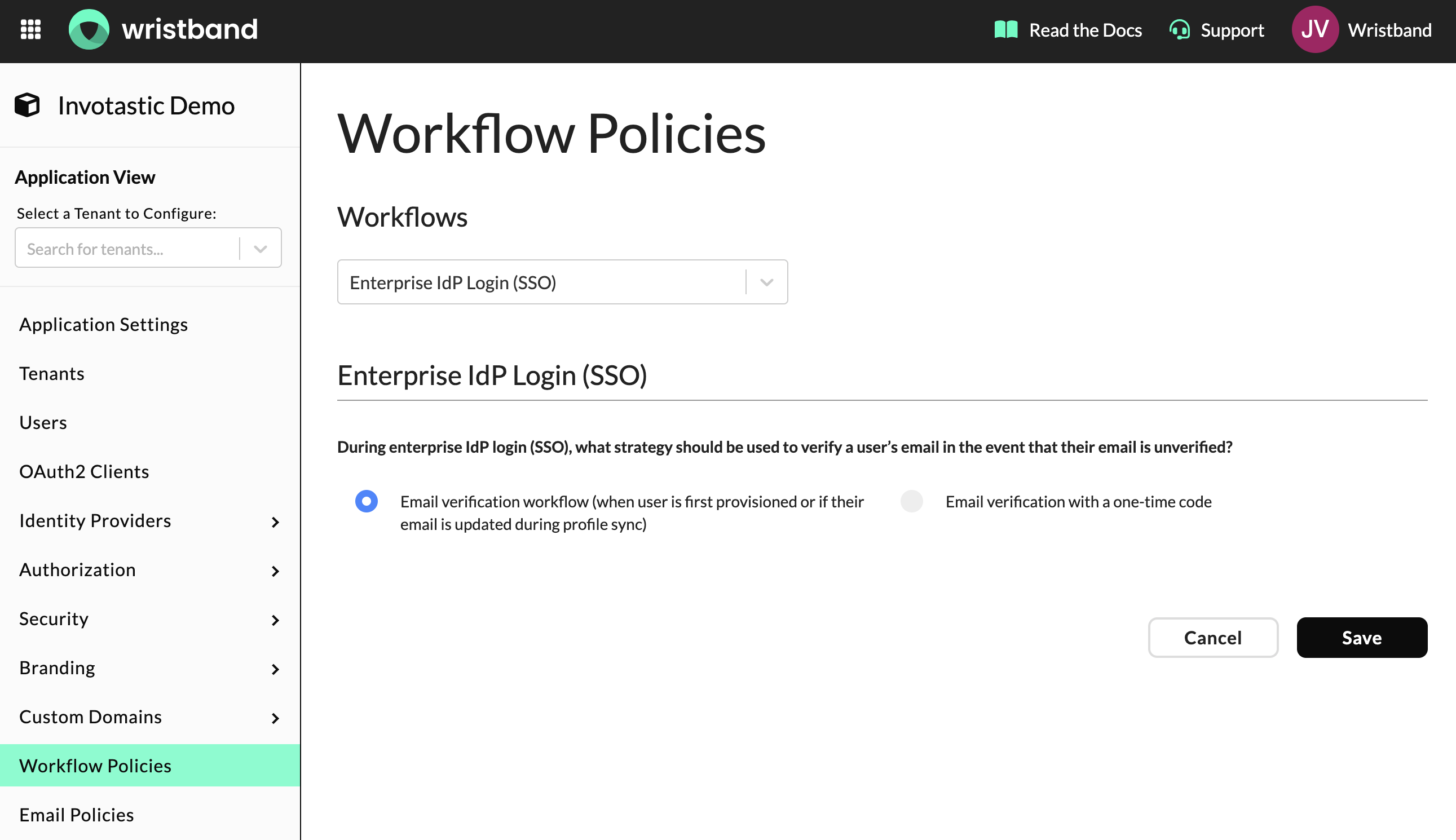1456x840 pixels.
Task: Click the Invotastic Demo cube icon
Action: (27, 105)
